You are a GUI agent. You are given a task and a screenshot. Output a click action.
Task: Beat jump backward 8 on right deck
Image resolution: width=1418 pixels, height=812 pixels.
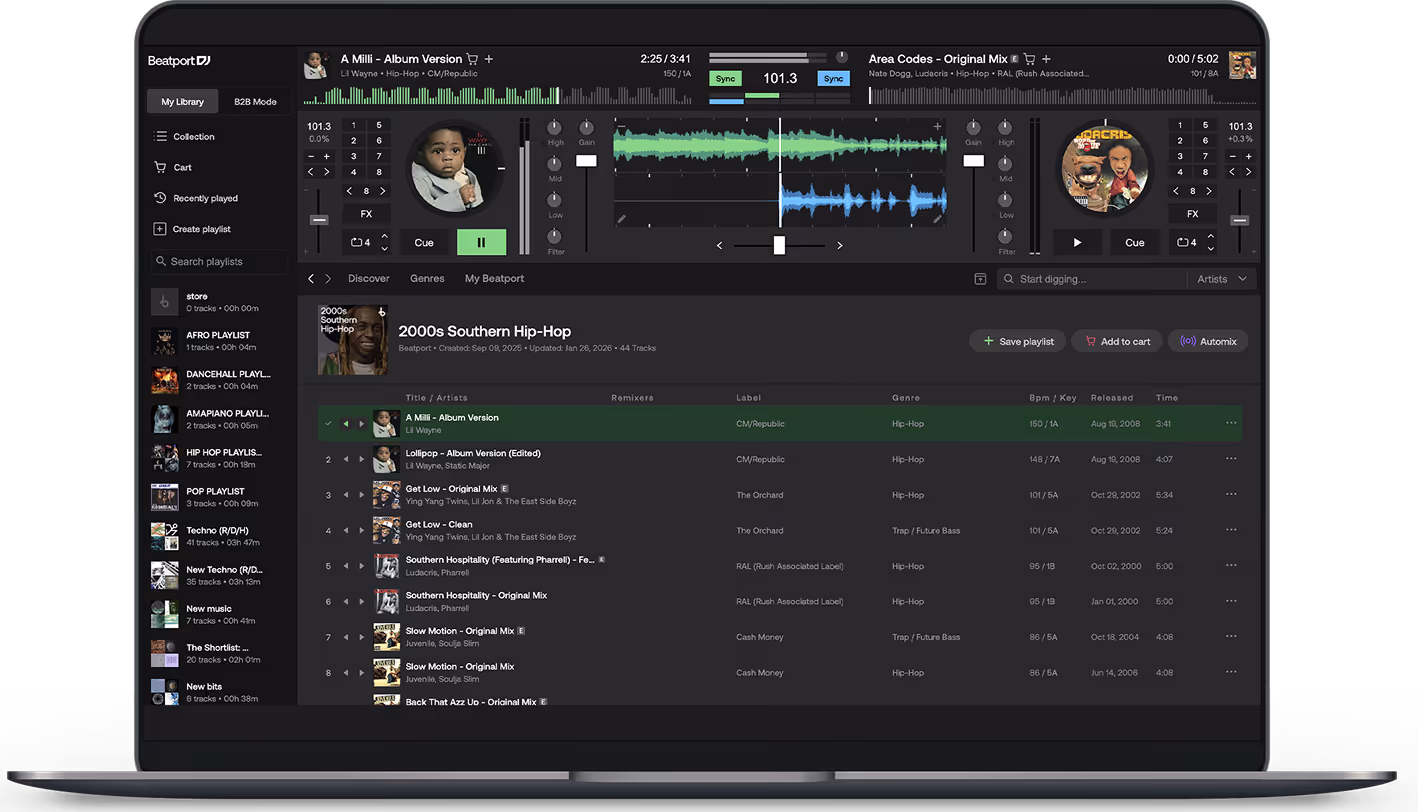1176,191
